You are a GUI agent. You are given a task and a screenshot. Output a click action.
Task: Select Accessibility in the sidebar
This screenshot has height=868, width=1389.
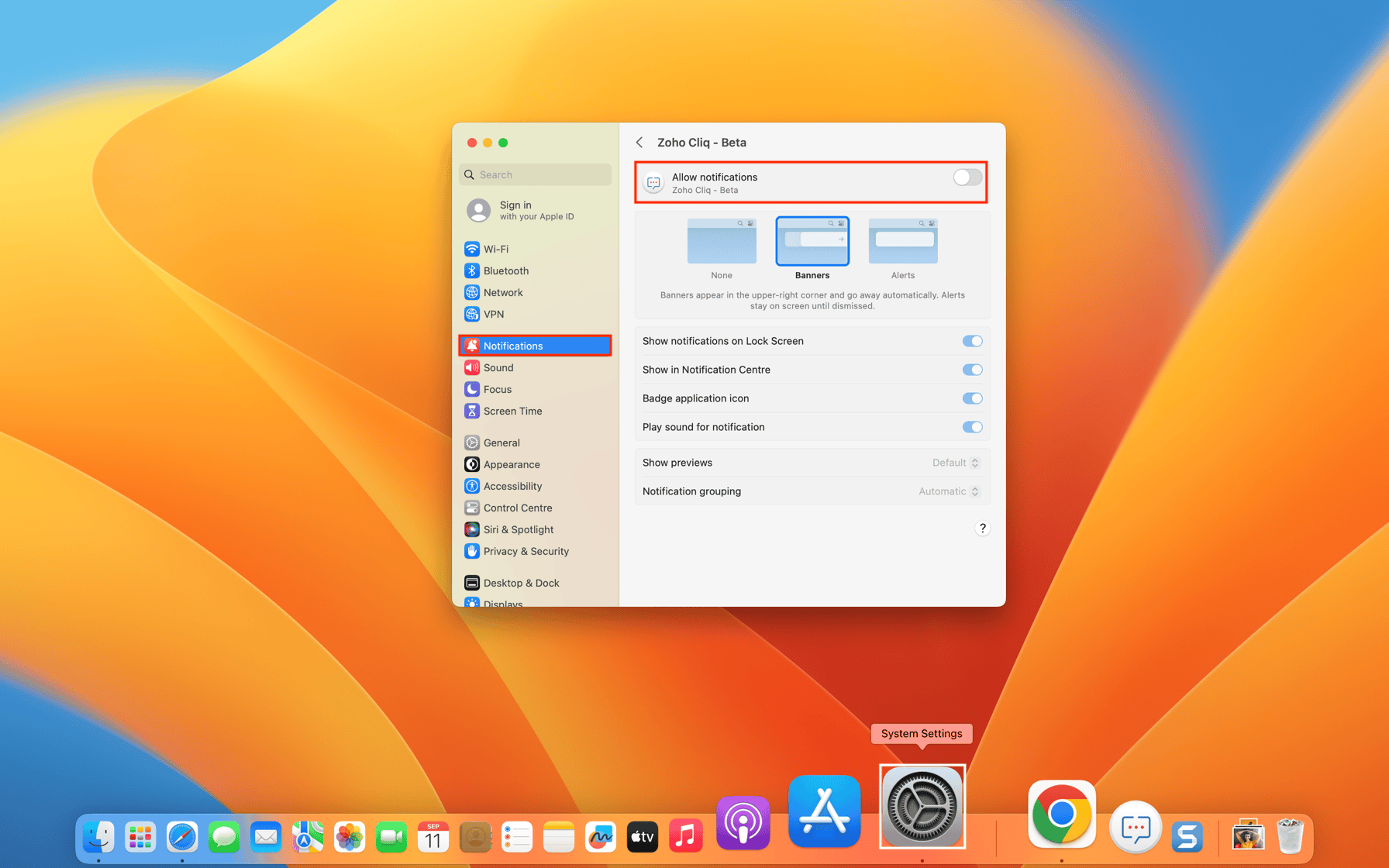(x=535, y=486)
